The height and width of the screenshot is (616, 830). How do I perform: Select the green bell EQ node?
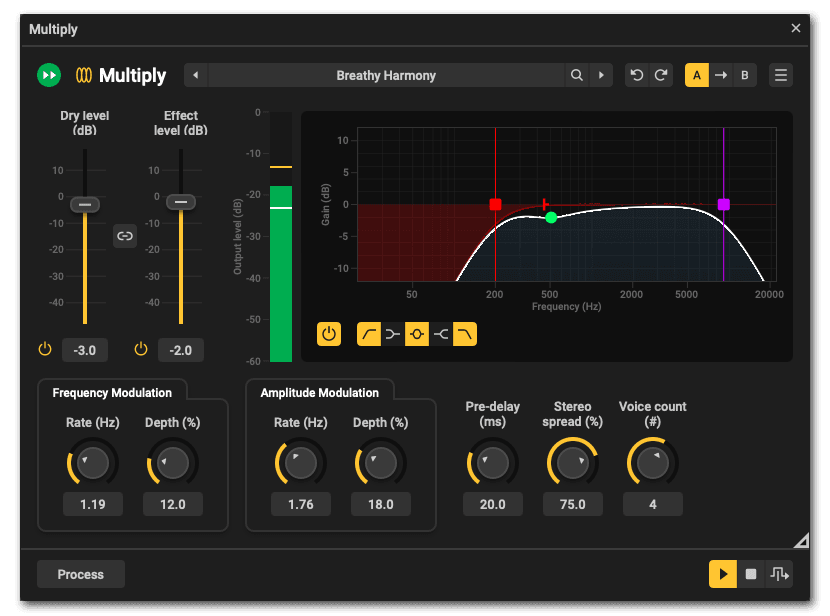pyautogui.click(x=551, y=218)
